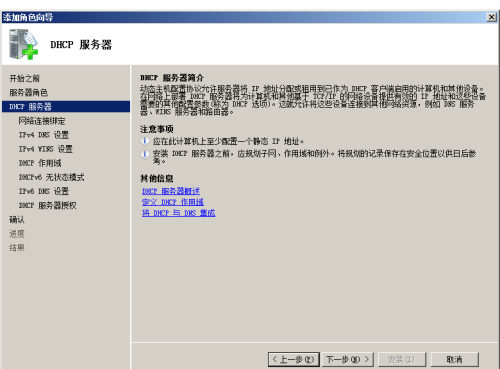This screenshot has height=369, width=500.
Task: Click the greyed 安装 button
Action: pyautogui.click(x=401, y=359)
